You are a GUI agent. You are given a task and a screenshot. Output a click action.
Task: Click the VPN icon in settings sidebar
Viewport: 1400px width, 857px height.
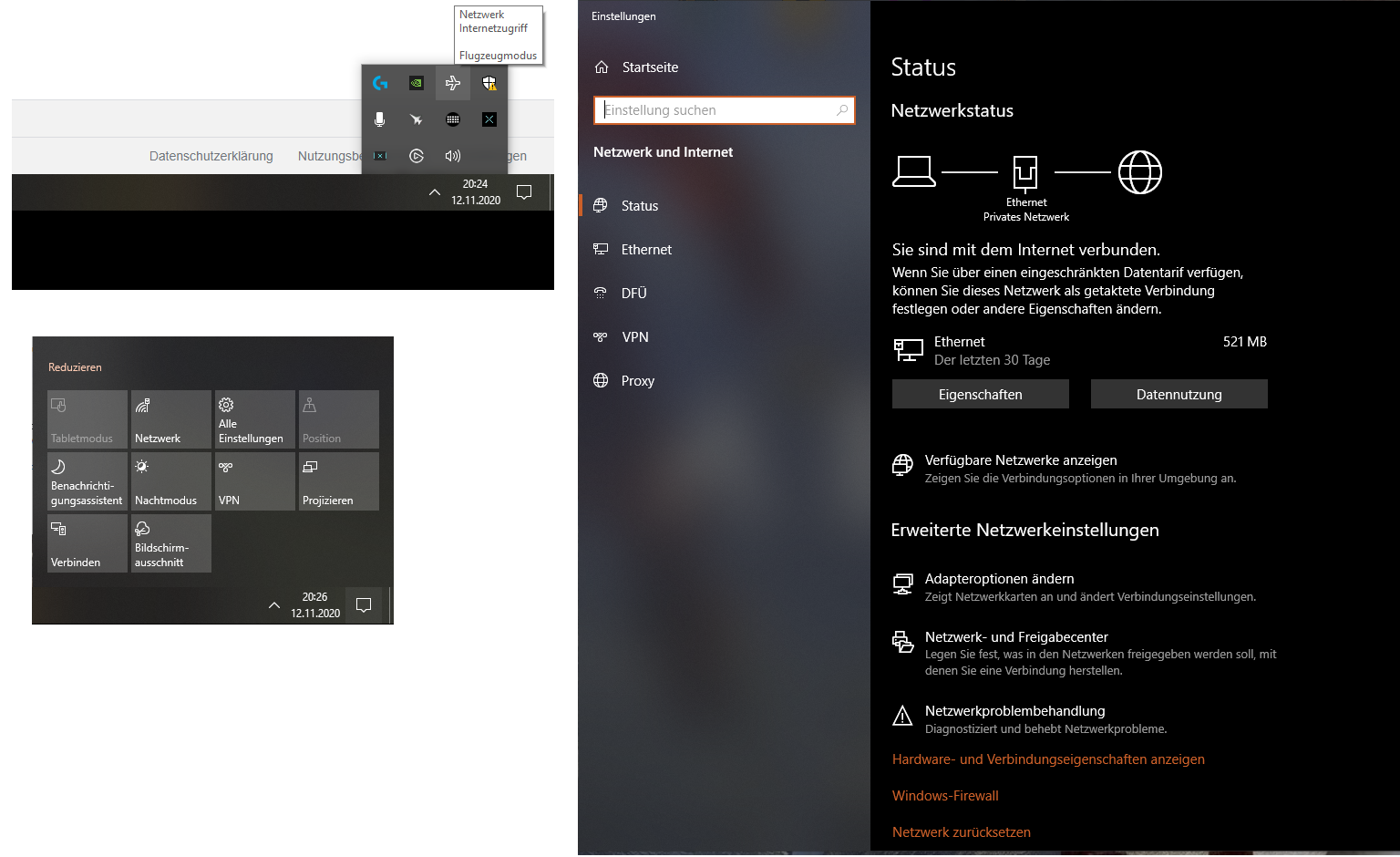[601, 337]
